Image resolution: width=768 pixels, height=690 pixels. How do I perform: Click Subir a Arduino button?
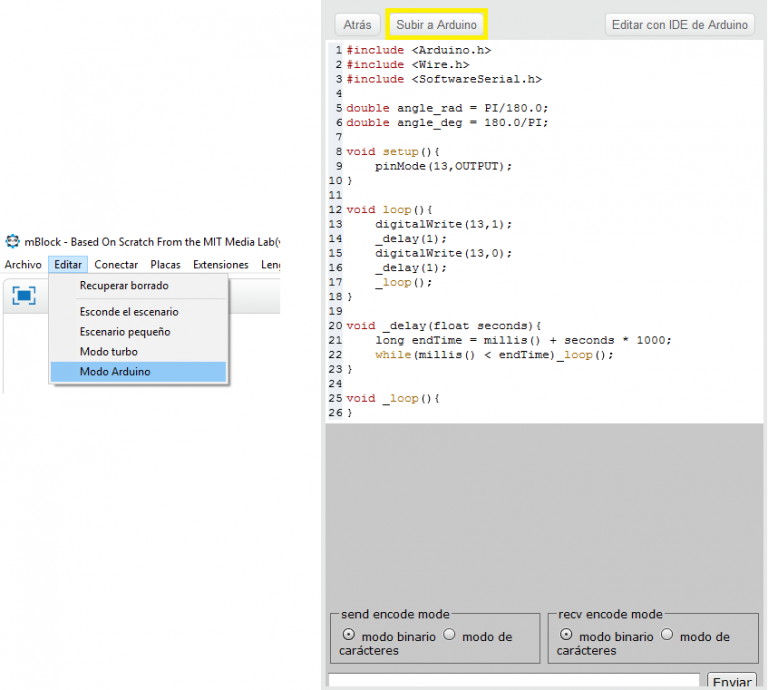tap(437, 24)
